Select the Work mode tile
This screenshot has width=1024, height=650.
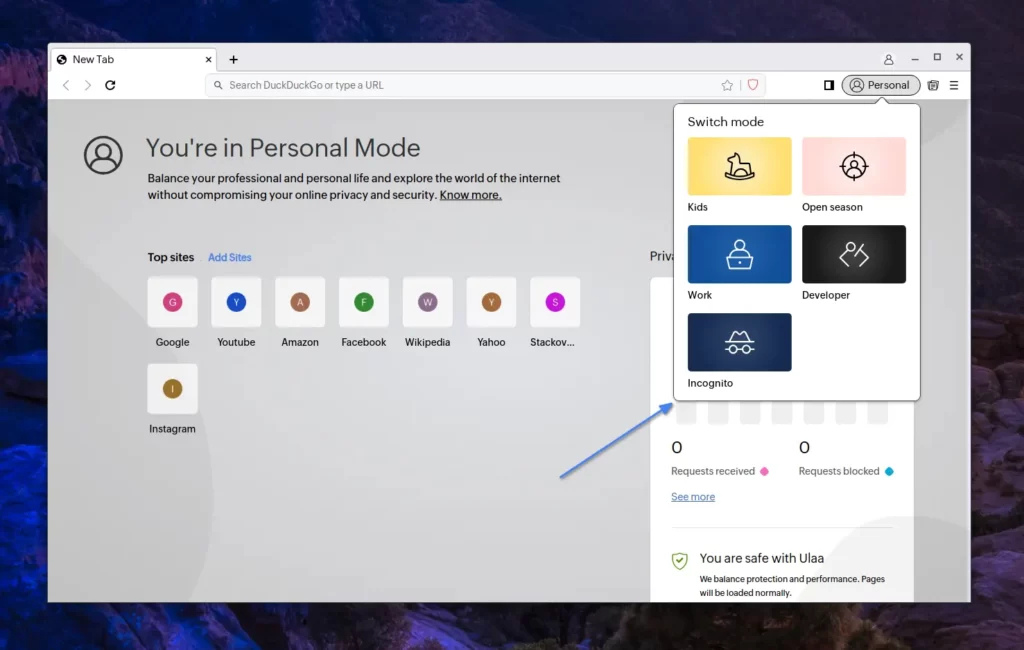[739, 254]
